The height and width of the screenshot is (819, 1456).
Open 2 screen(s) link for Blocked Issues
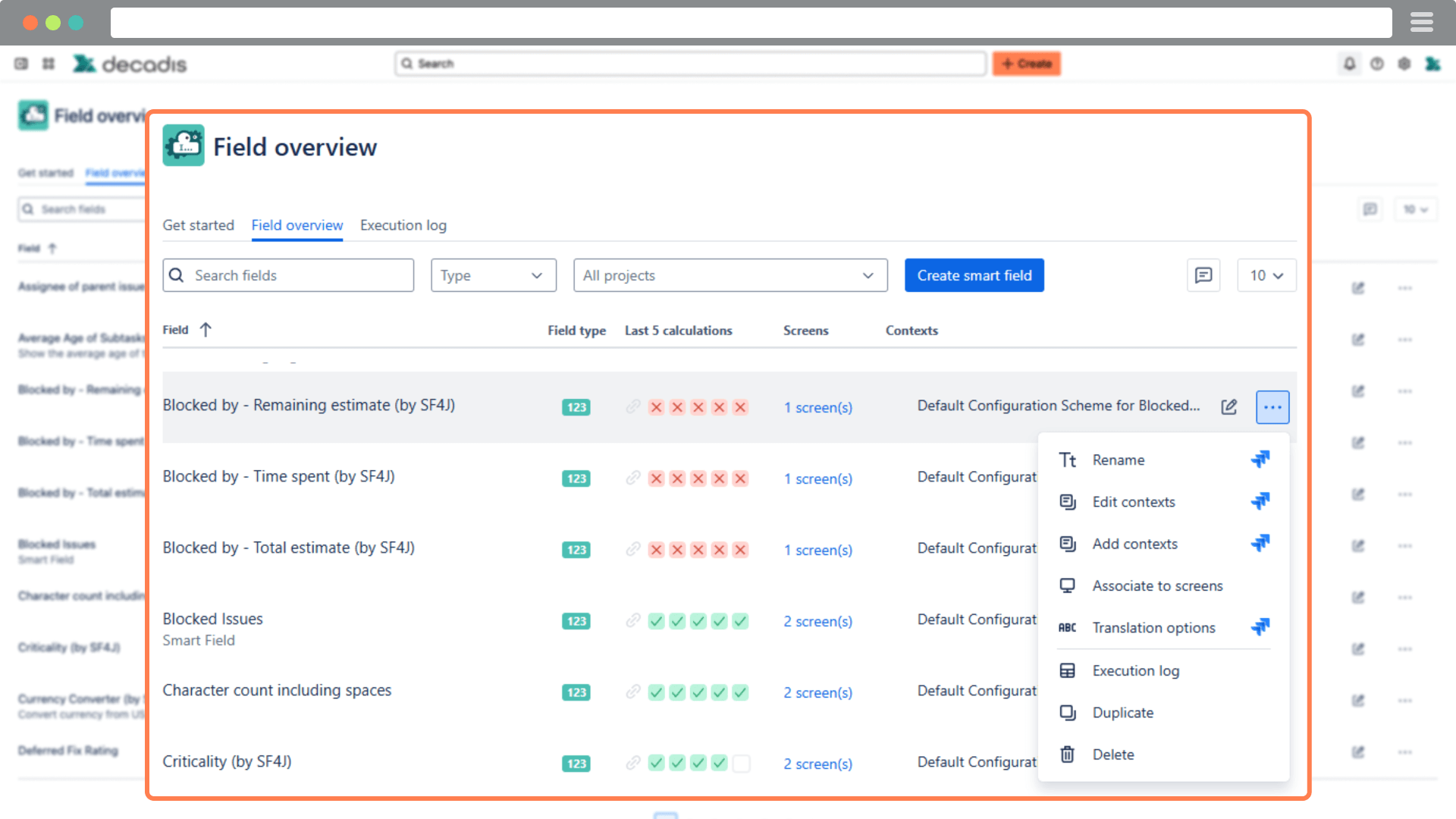pos(817,621)
